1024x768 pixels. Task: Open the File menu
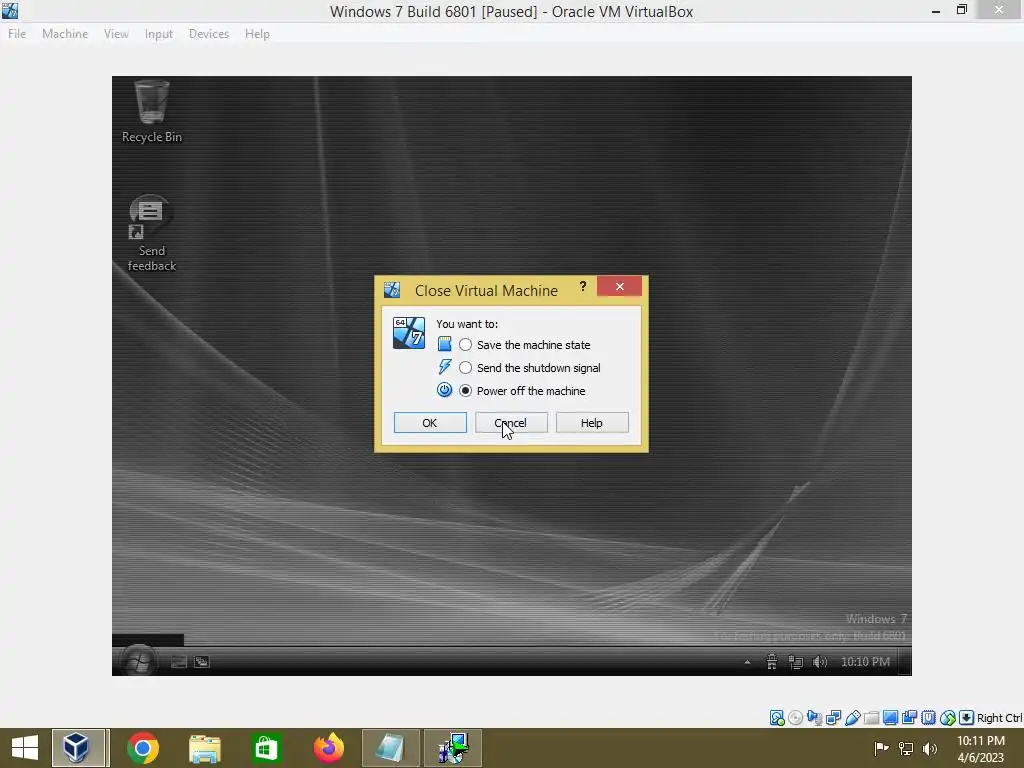pyautogui.click(x=17, y=34)
